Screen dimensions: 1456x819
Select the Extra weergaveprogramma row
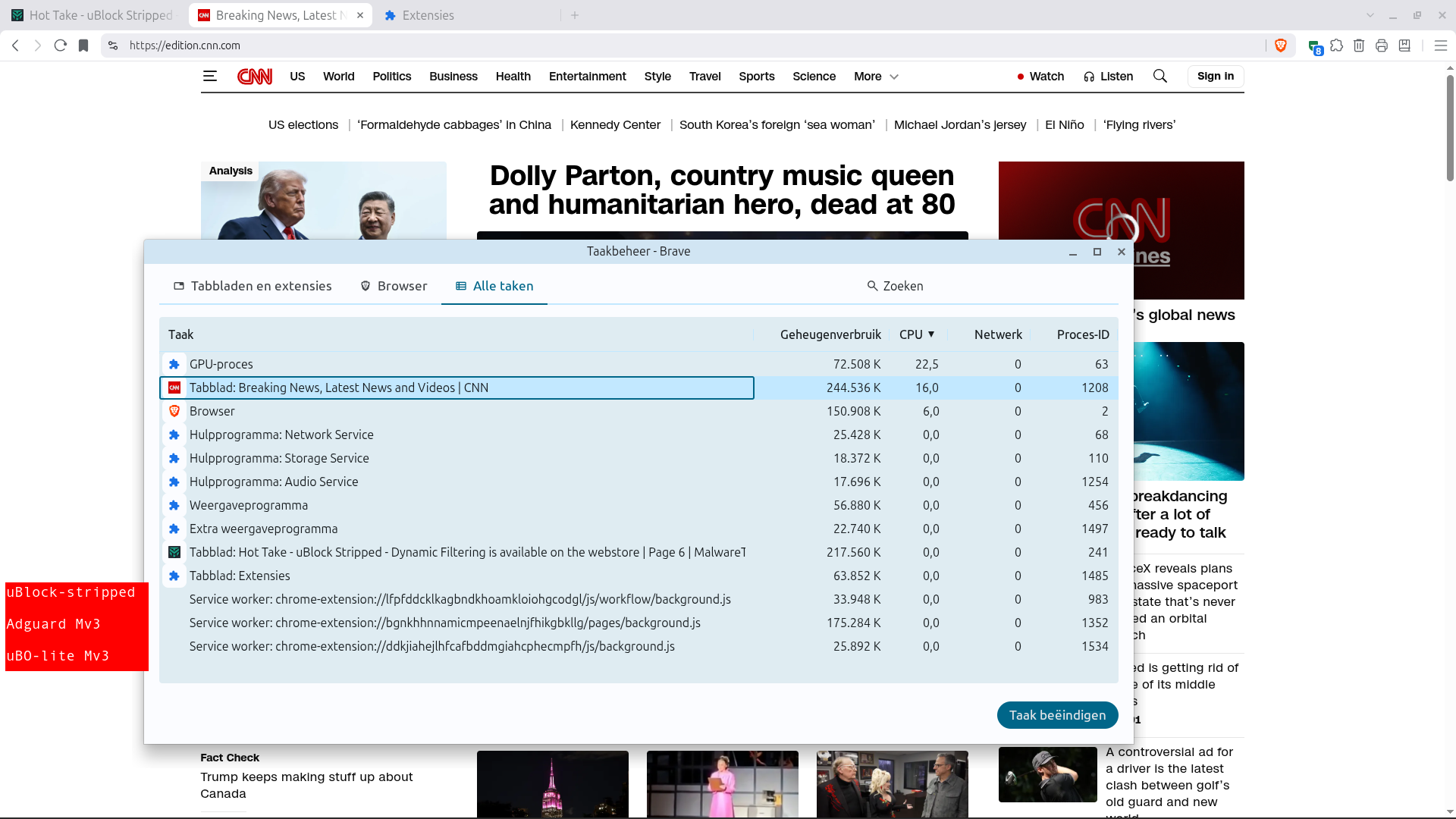tap(639, 529)
